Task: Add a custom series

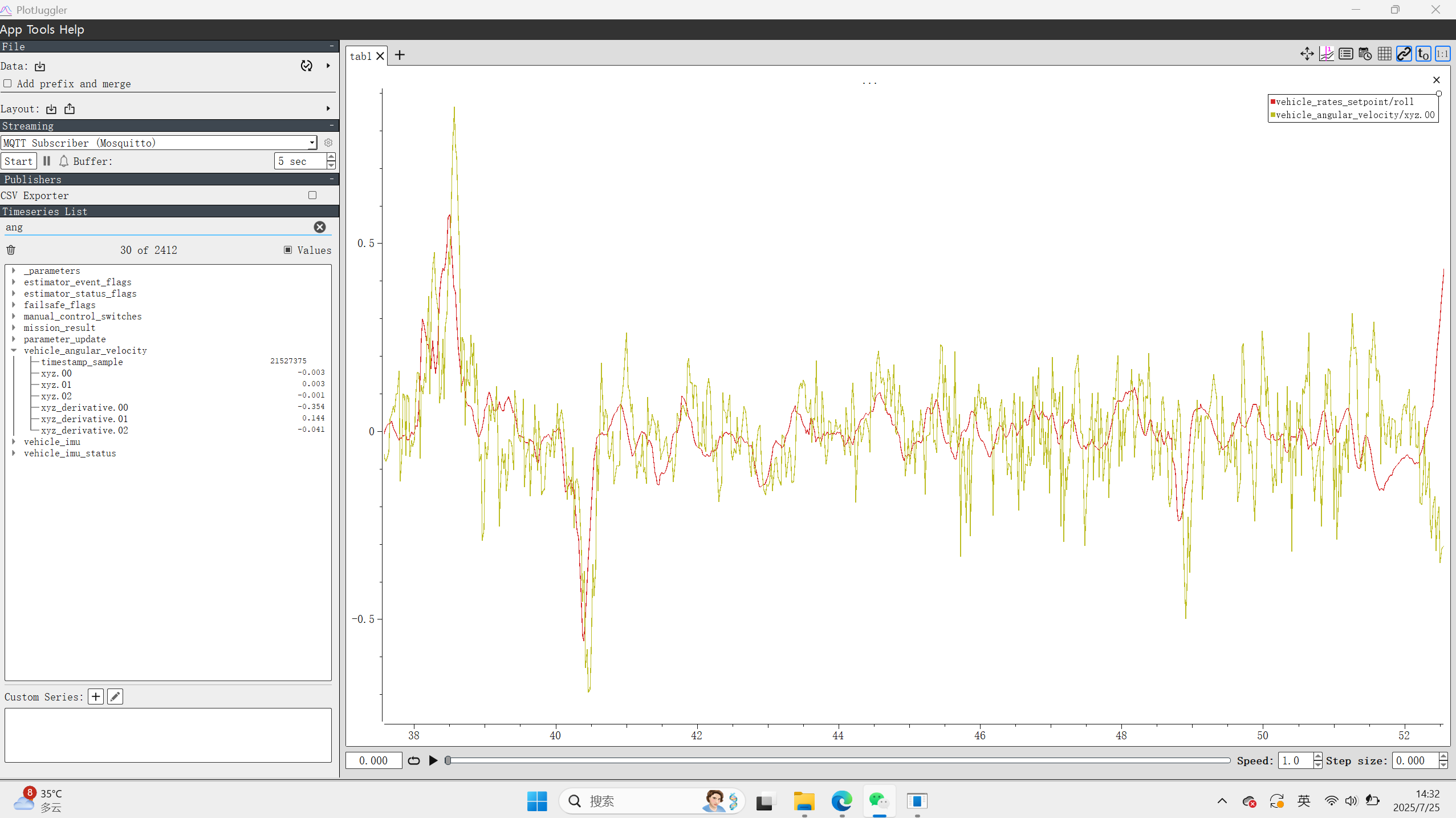Action: coord(96,697)
